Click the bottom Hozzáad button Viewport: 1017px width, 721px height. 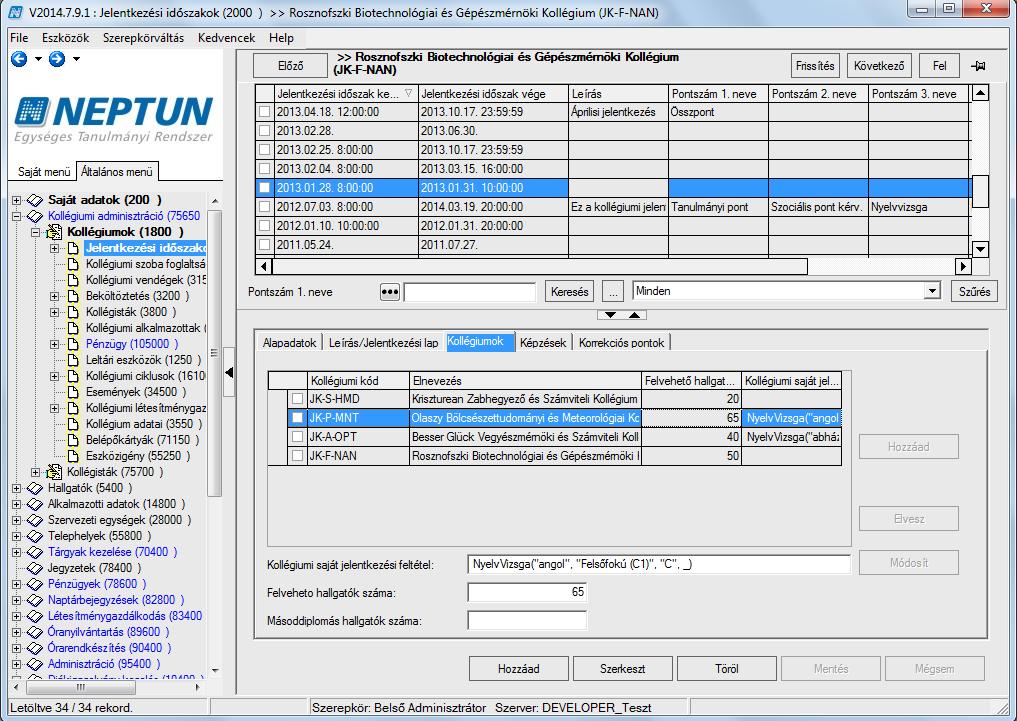coord(518,668)
